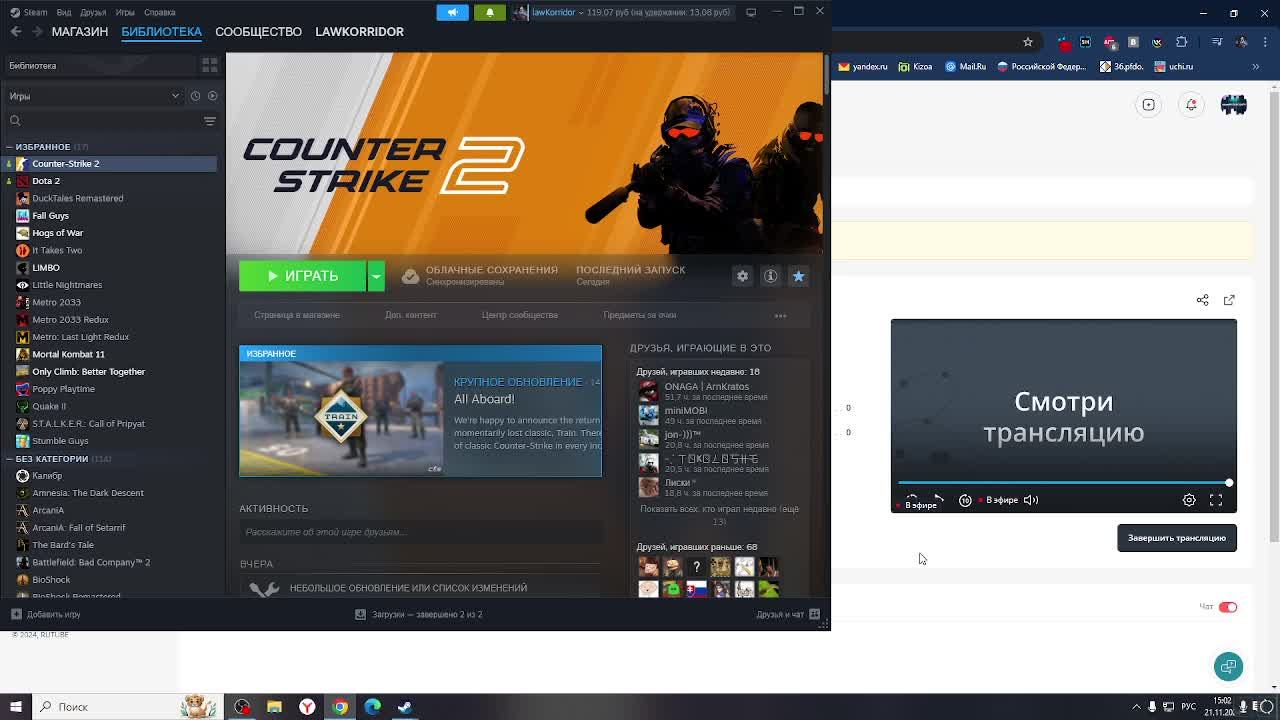Open МАГАЗИН tab in Steam
Screen dimensions: 1280x720
point(80,32)
